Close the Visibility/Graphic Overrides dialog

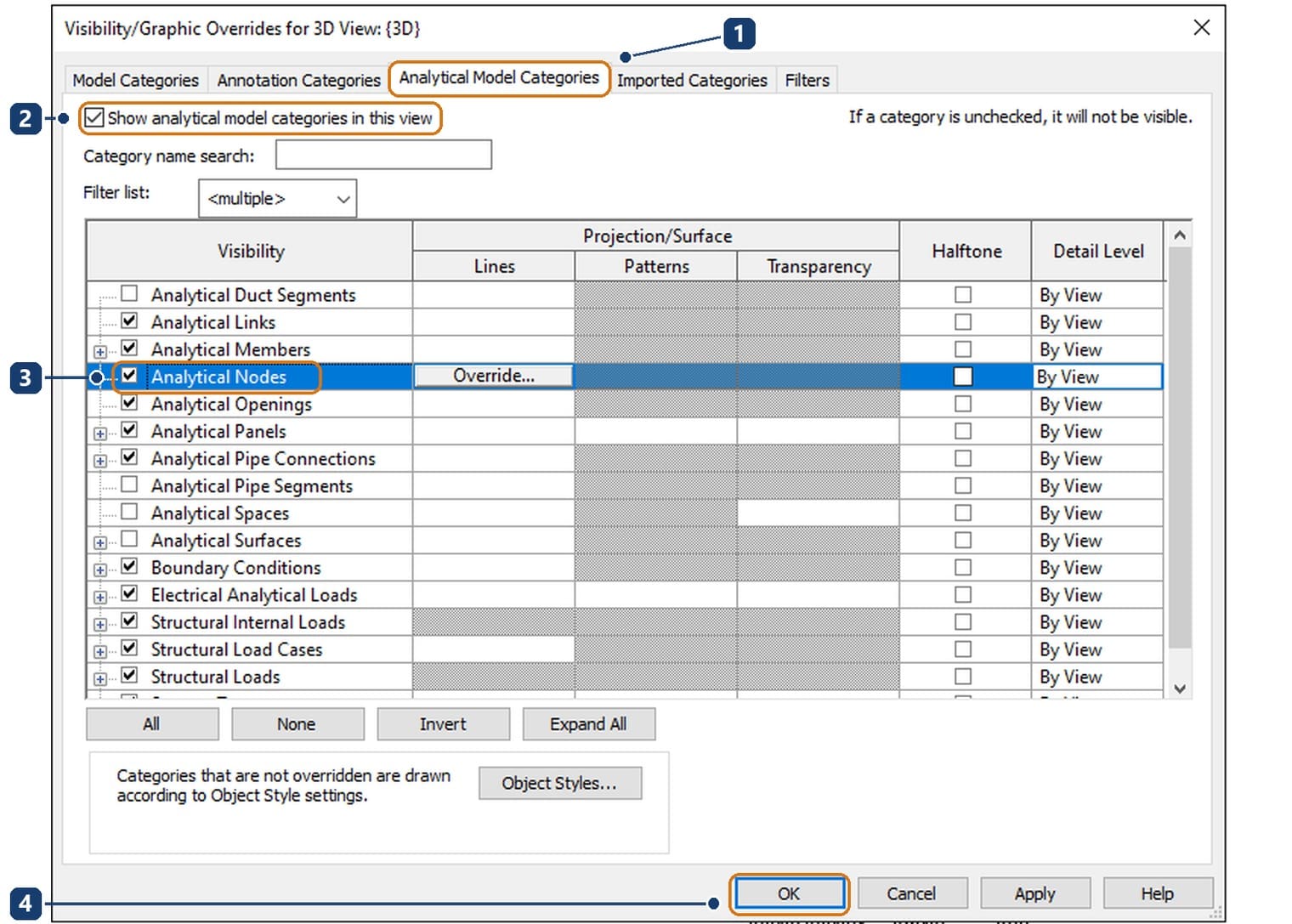click(x=1202, y=27)
